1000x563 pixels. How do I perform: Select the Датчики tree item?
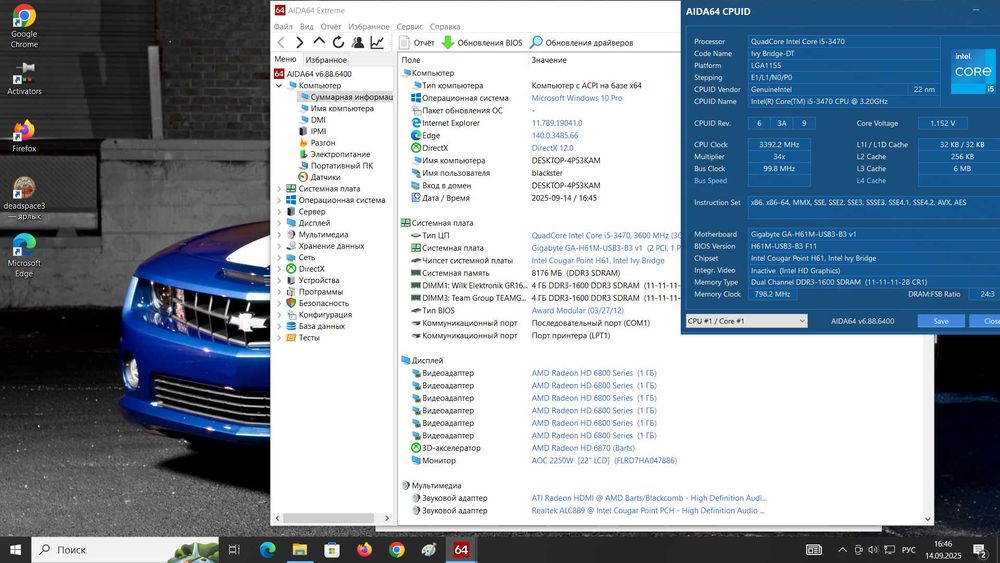[320, 177]
